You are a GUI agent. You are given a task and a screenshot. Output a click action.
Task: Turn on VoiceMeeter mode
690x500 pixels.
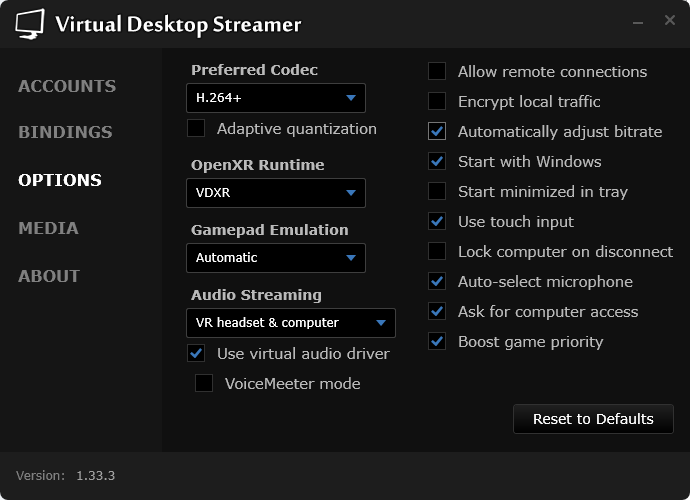point(204,383)
